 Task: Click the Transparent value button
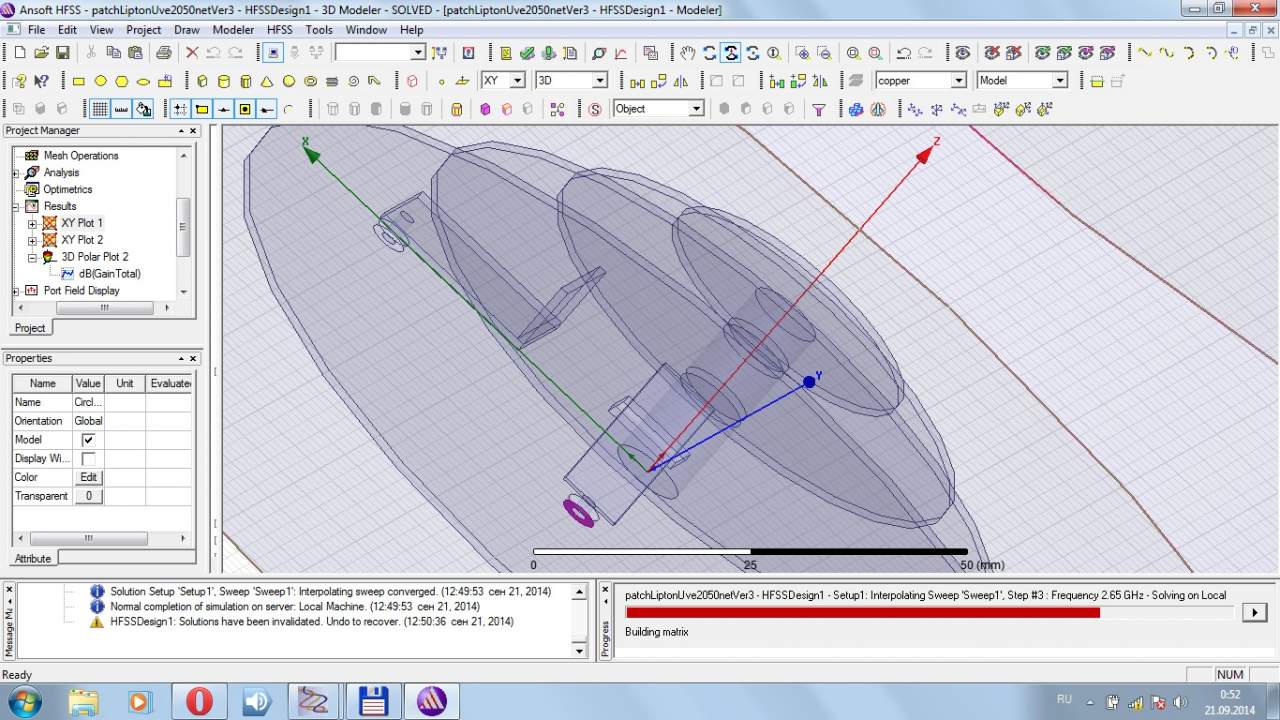88,496
